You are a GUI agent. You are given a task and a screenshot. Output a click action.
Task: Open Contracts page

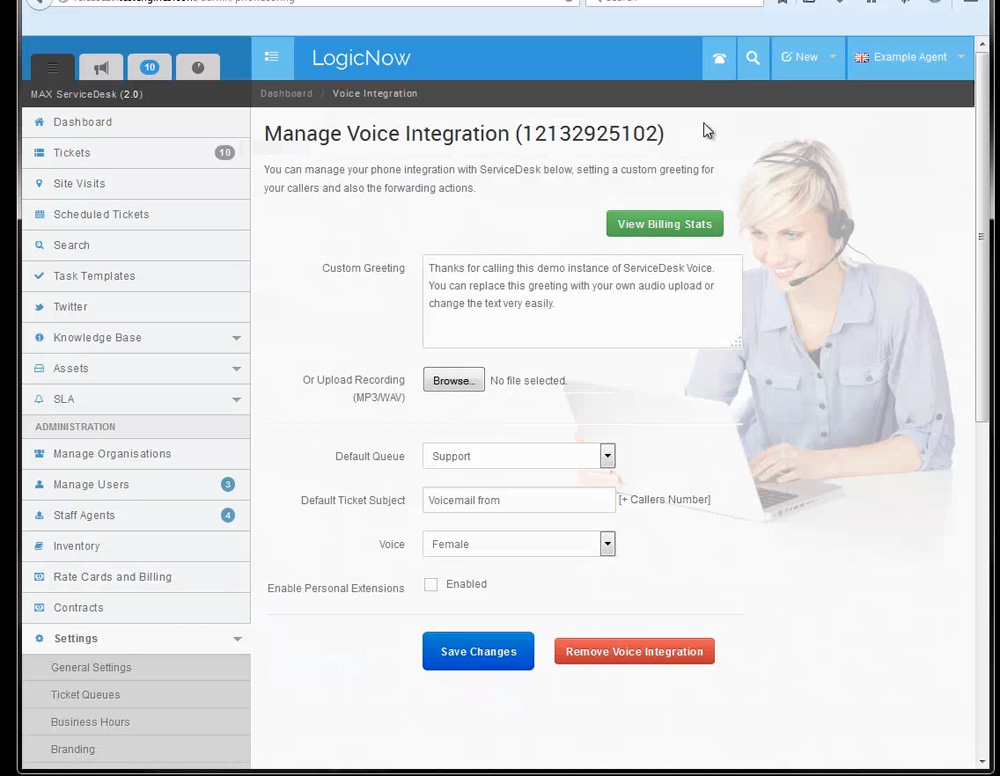(x=136, y=608)
